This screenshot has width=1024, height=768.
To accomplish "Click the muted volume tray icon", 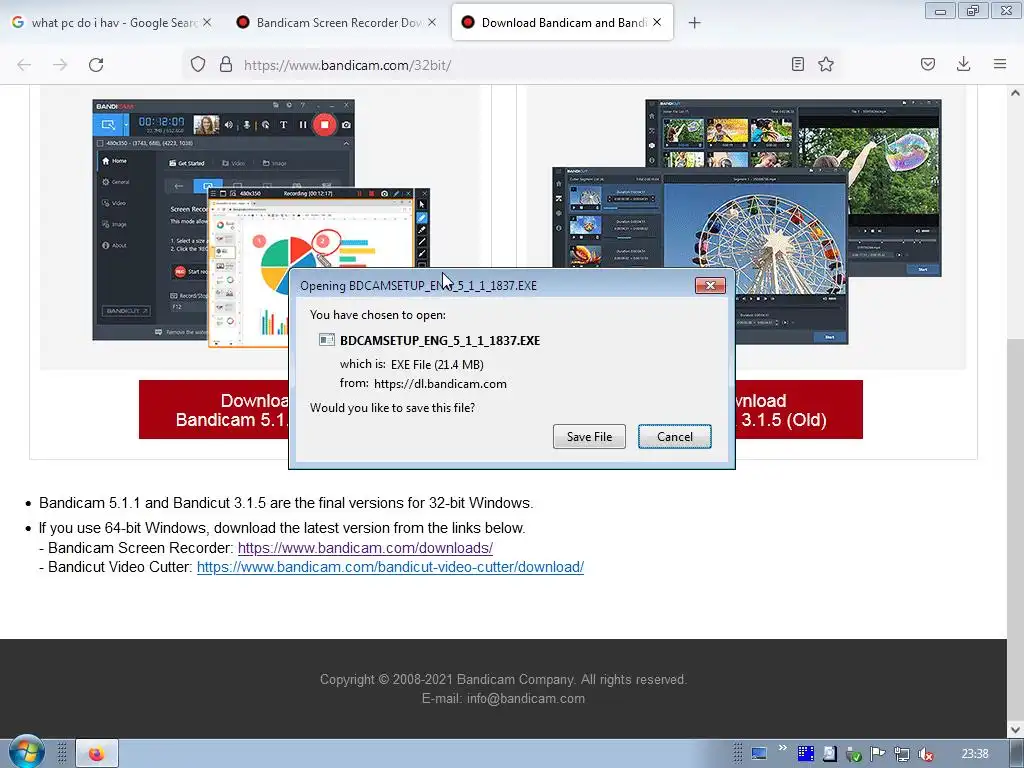I will [925, 754].
